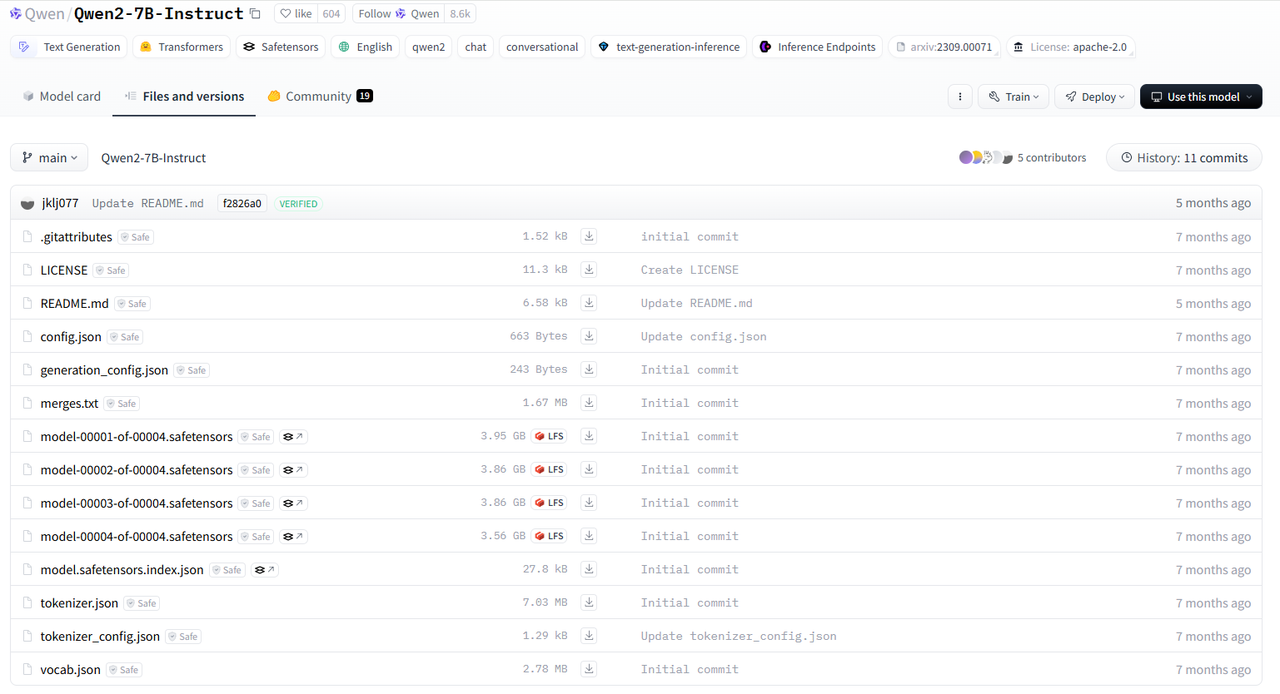The width and height of the screenshot is (1280, 694).
Task: Download the LICENSE file
Action: click(589, 270)
